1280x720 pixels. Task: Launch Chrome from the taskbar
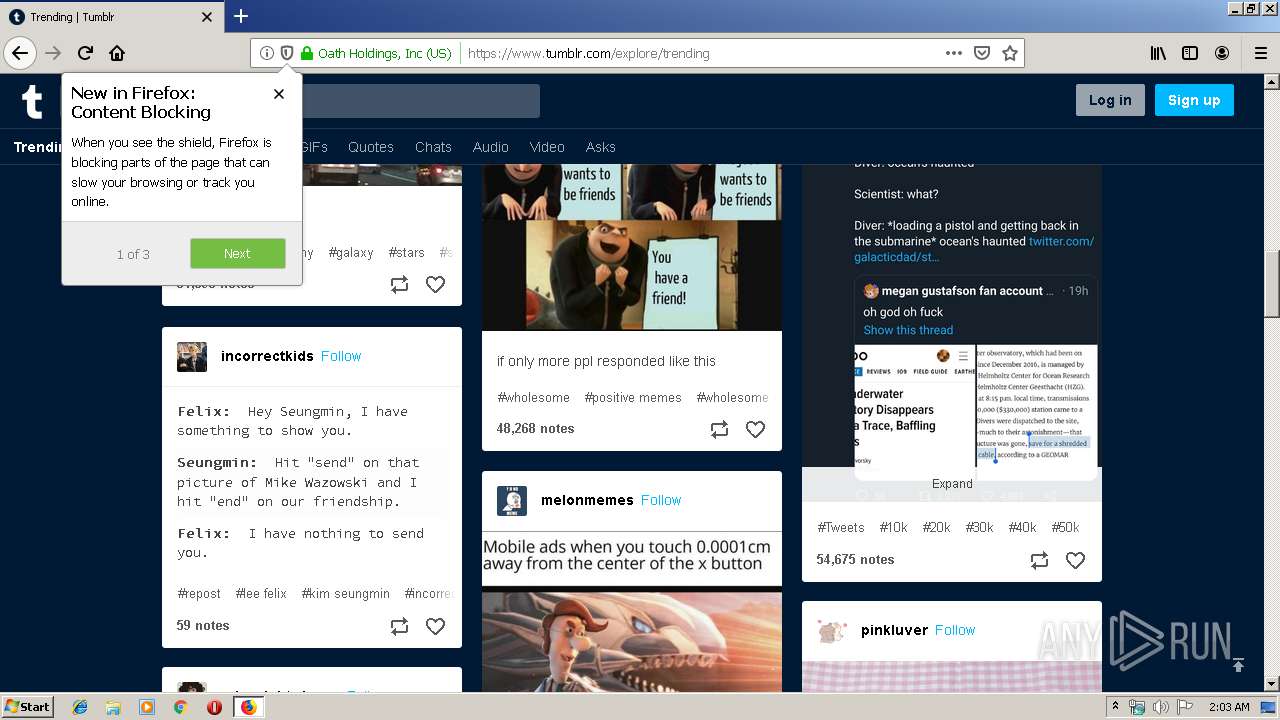point(180,706)
